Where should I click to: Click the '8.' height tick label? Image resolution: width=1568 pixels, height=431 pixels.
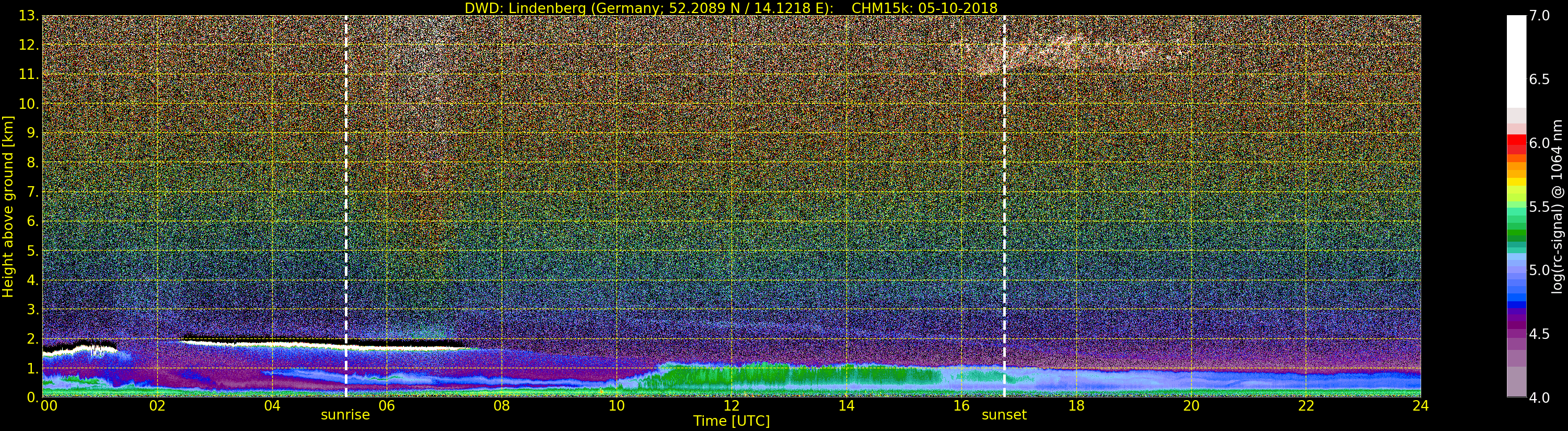coord(33,163)
